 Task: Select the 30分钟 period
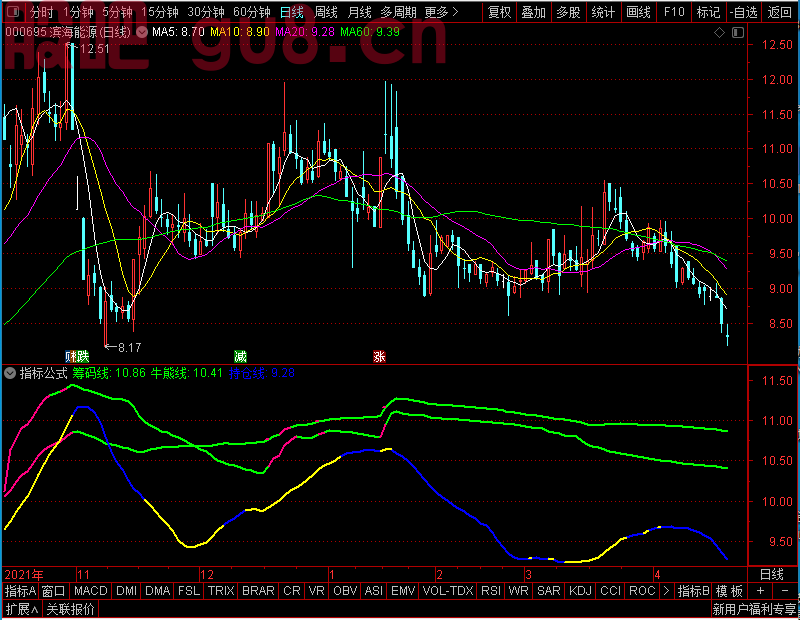pyautogui.click(x=206, y=12)
